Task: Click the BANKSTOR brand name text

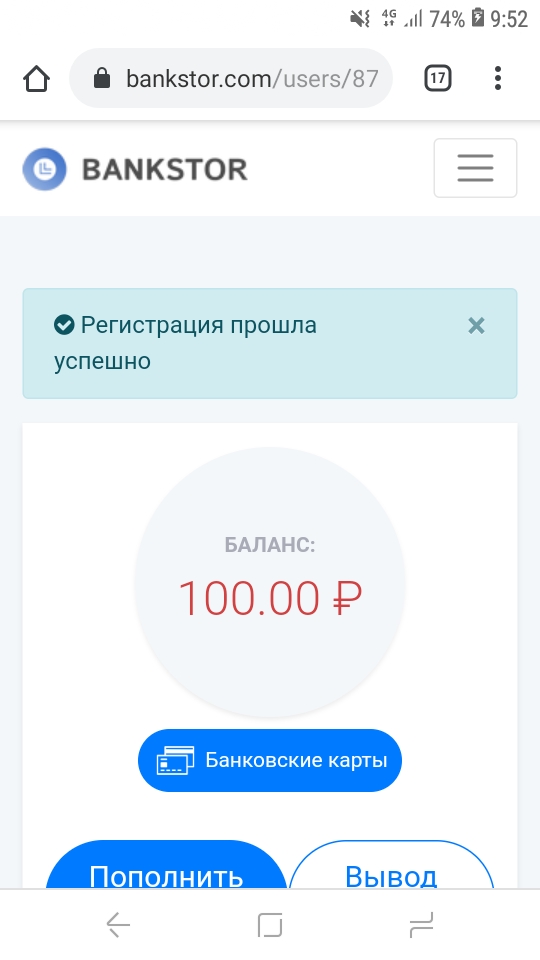Action: tap(165, 170)
